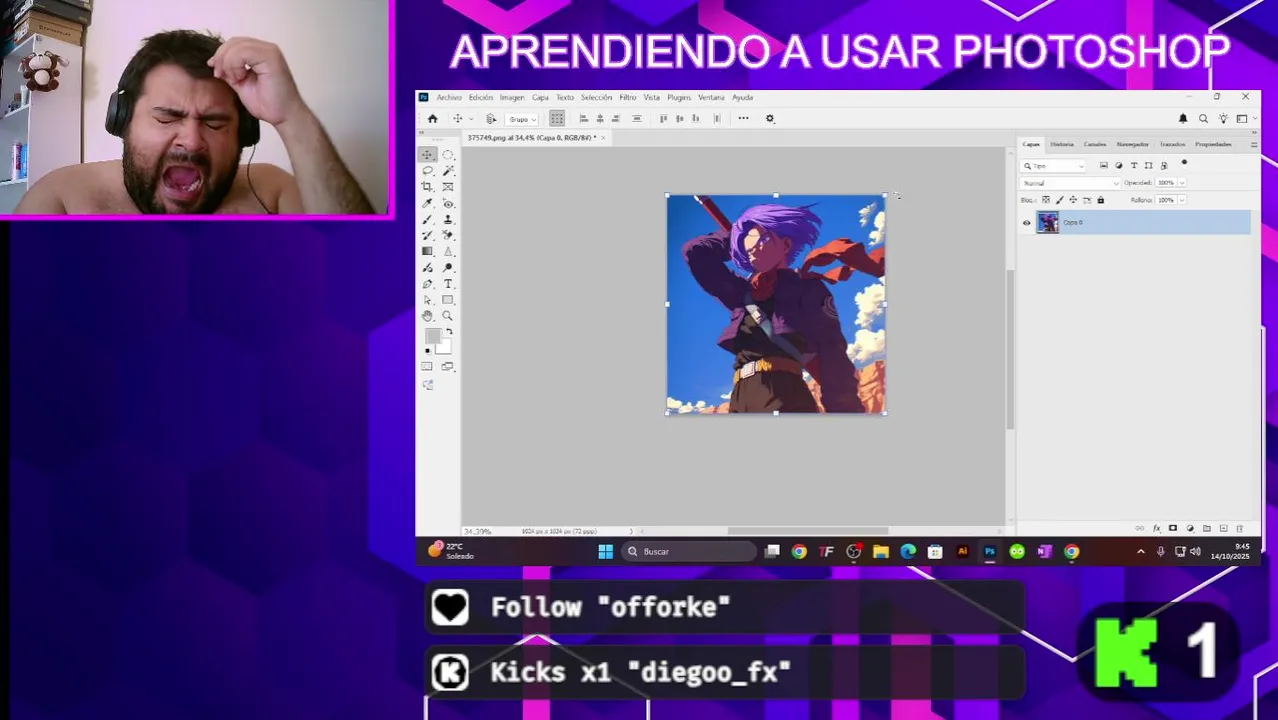Select the Gradient tool
This screenshot has width=1278, height=720.
[x=428, y=251]
